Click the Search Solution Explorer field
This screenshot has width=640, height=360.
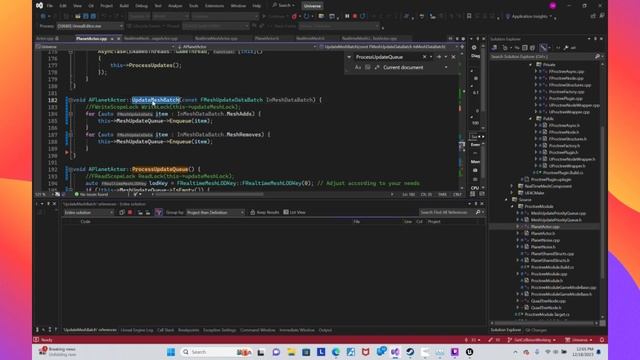pos(542,56)
